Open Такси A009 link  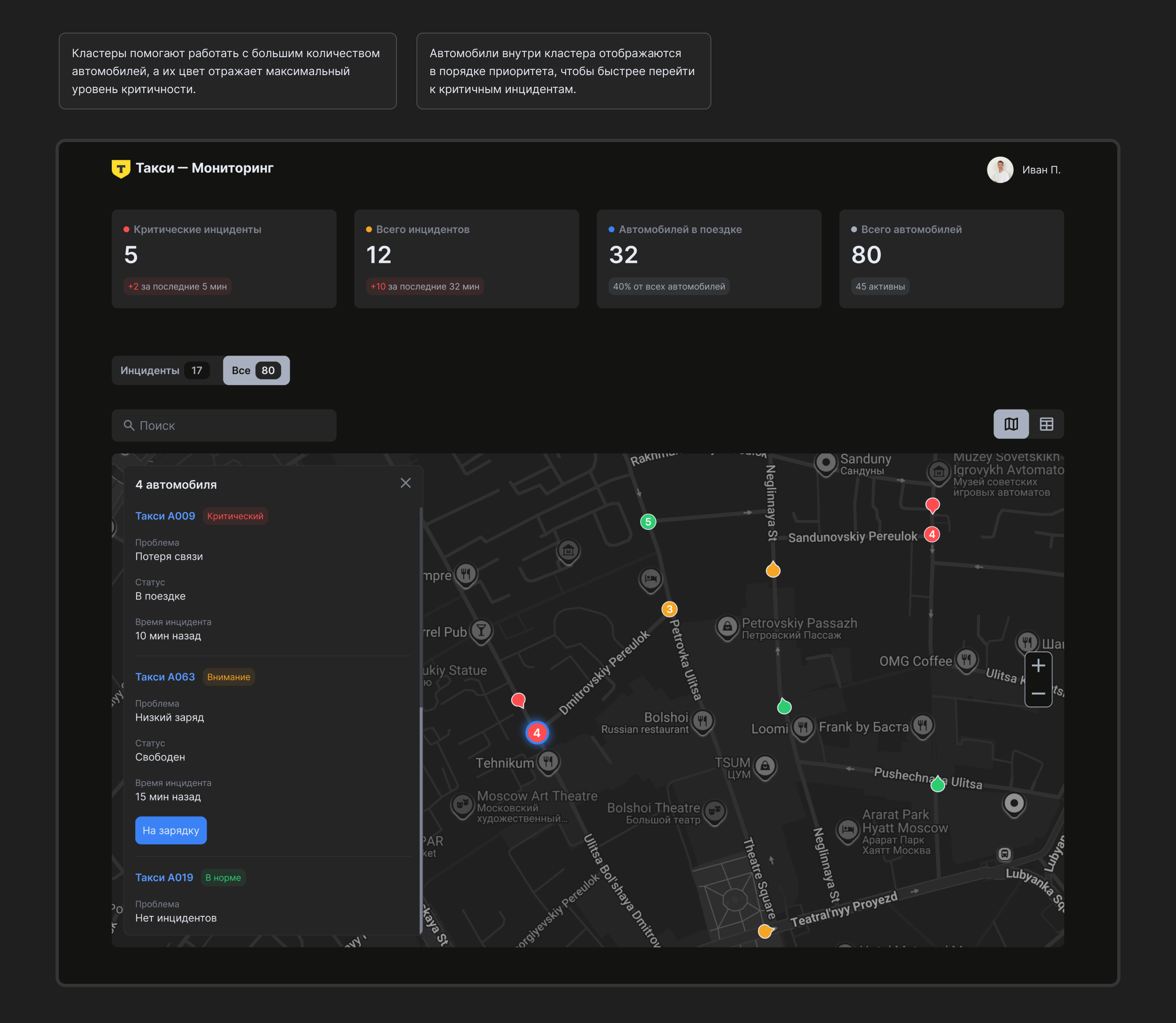pyautogui.click(x=165, y=516)
